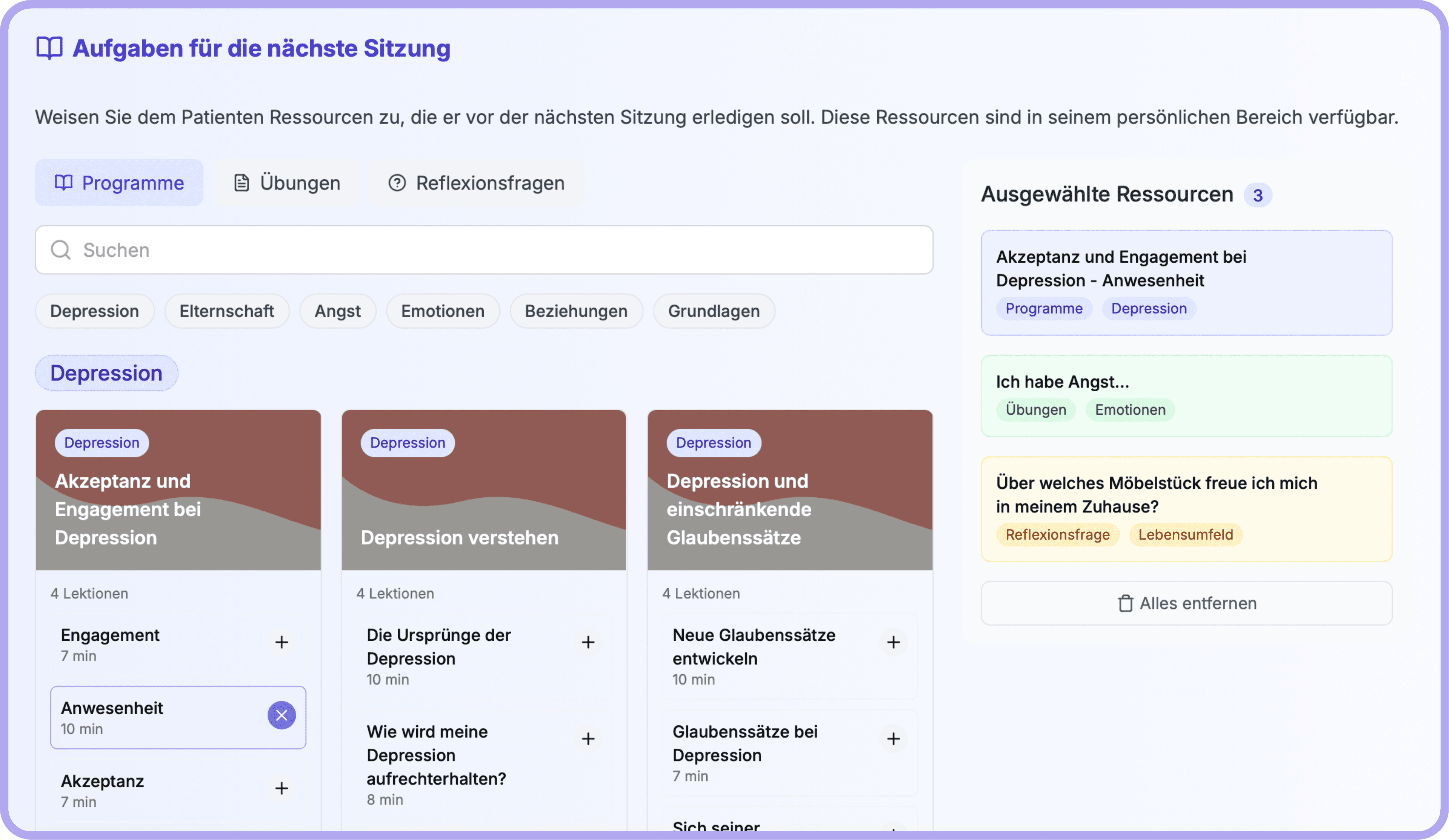Open the Depression verstehen program card
Image resolution: width=1449 pixels, height=840 pixels.
[x=484, y=490]
